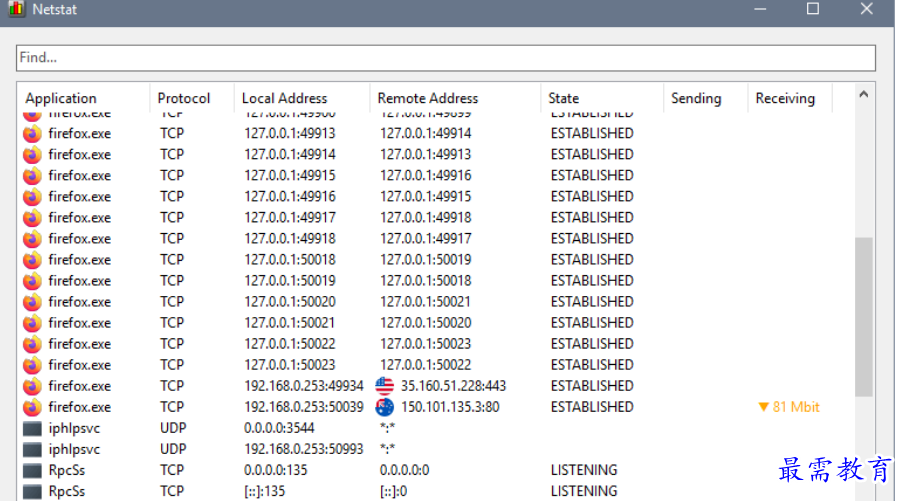Click TCP protocol on local port 49916 row
Screen dimensions: 900x501
click(172, 196)
